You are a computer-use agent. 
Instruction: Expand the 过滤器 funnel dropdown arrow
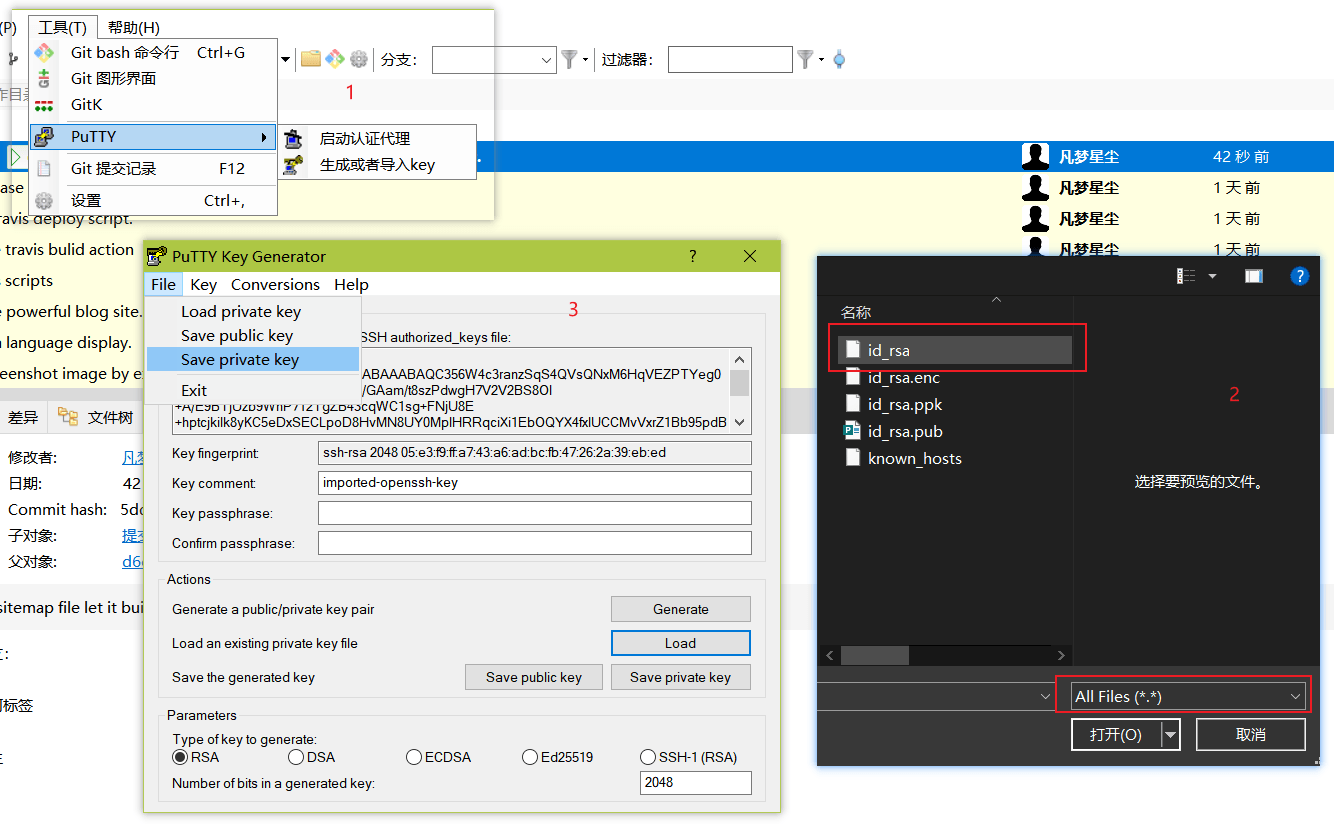point(821,60)
